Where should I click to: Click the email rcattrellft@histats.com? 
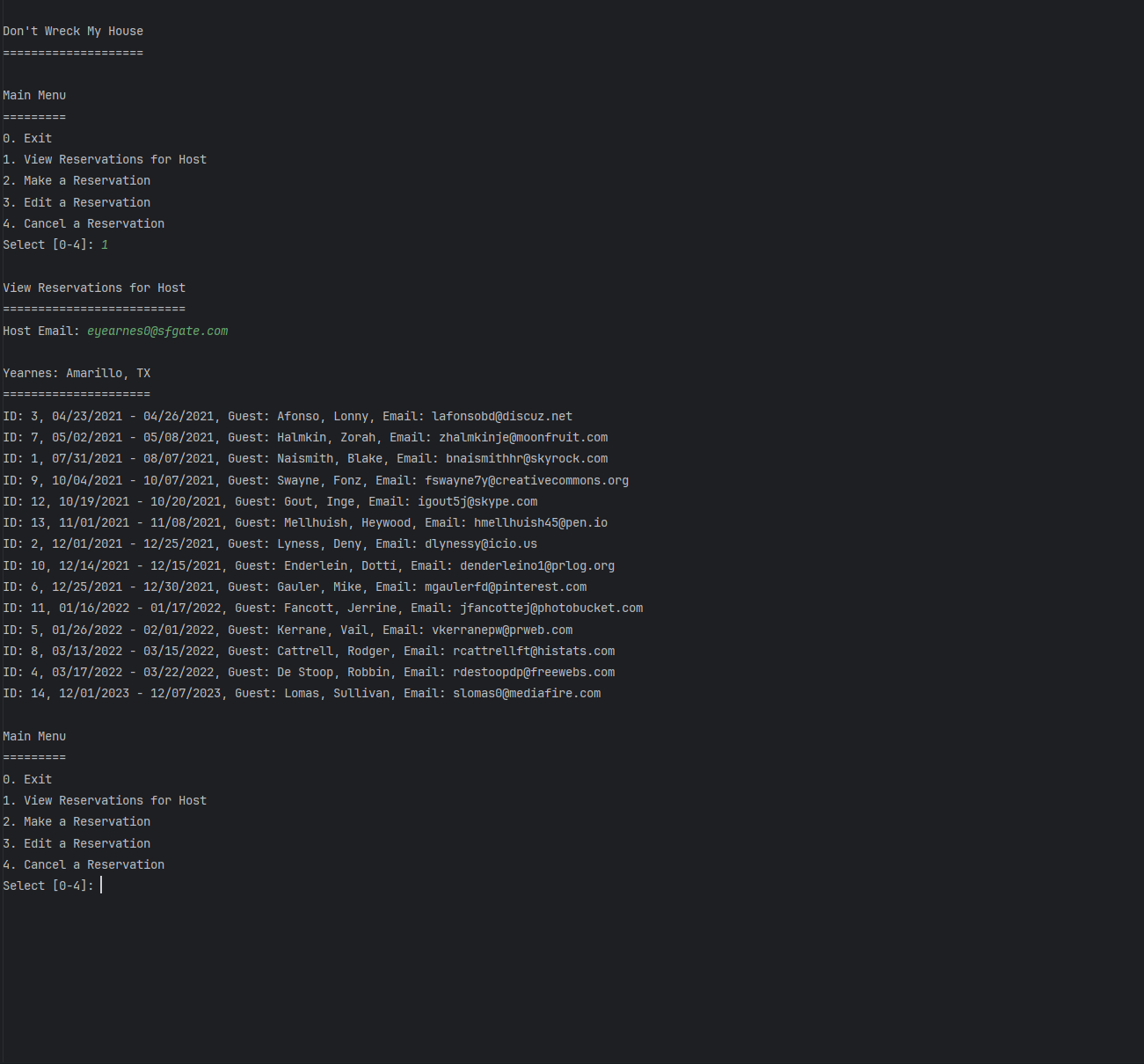pos(533,652)
